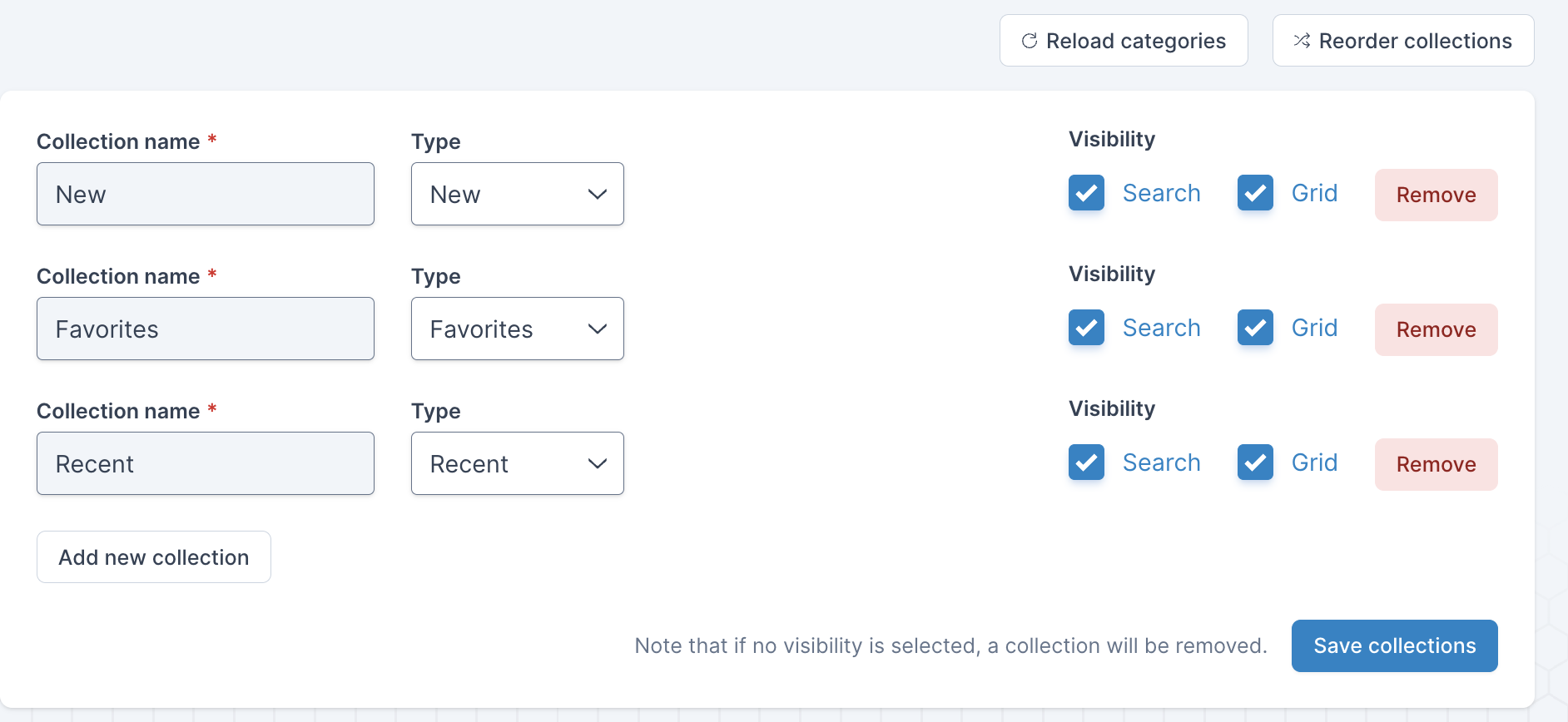The height and width of the screenshot is (722, 1568).
Task: Remove the Recent collection
Action: click(x=1436, y=464)
